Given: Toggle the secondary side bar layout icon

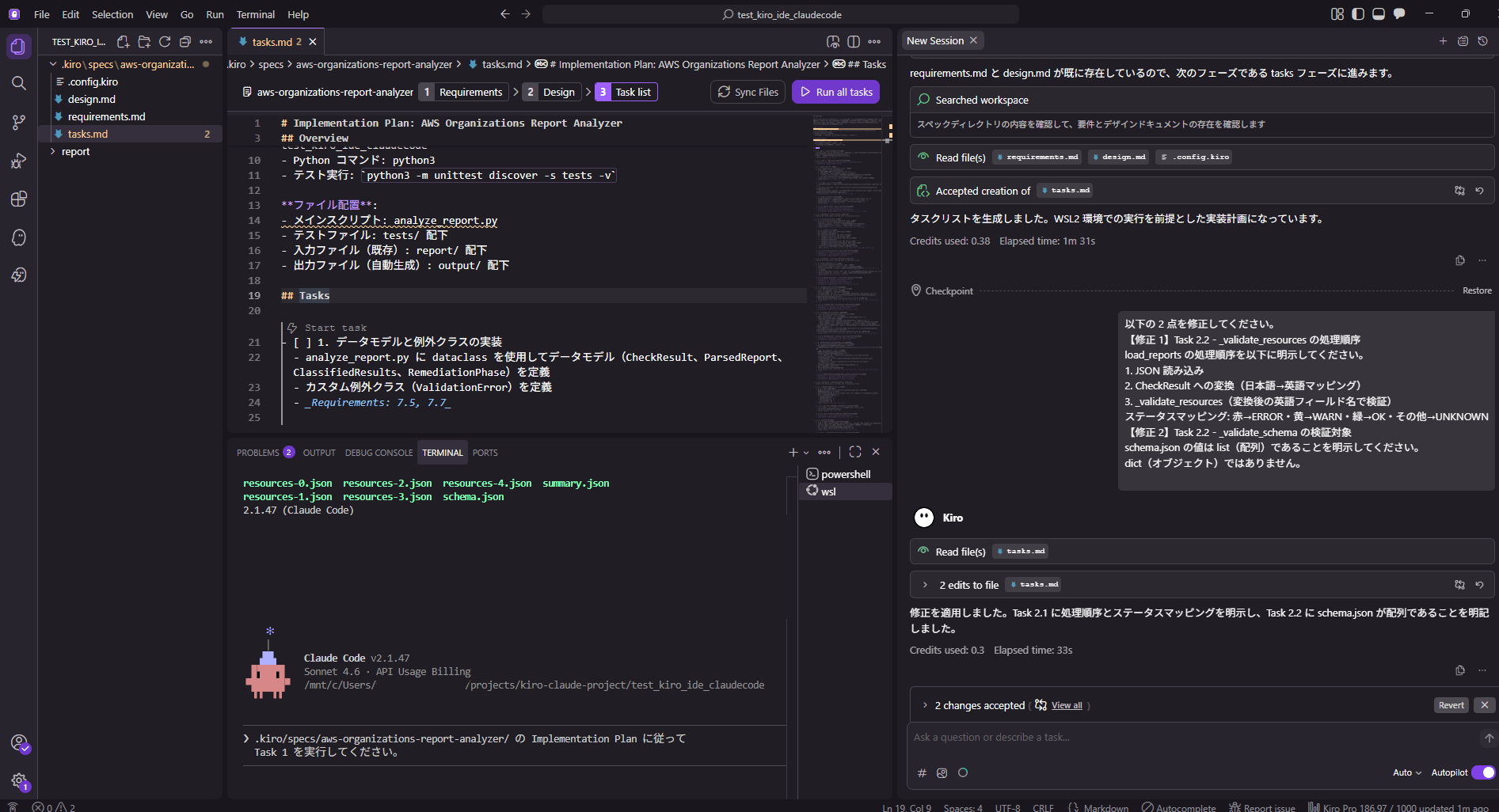Looking at the screenshot, I should coord(1398,14).
